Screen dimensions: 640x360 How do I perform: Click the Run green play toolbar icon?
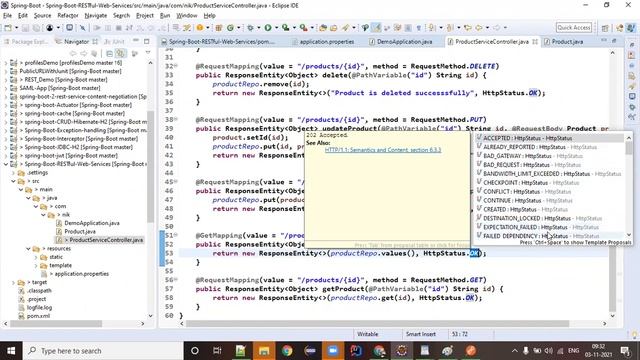click(268, 28)
